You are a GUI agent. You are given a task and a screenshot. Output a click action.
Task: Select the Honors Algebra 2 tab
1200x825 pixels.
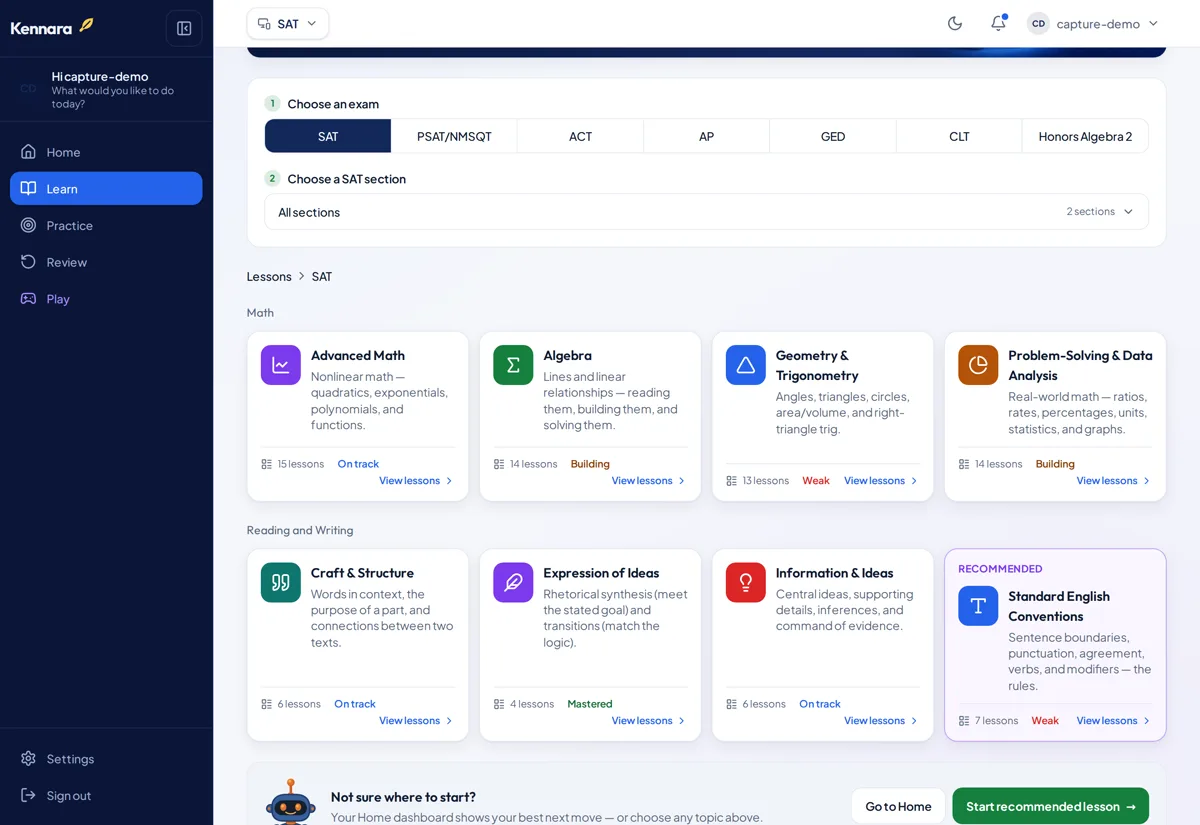point(1085,136)
